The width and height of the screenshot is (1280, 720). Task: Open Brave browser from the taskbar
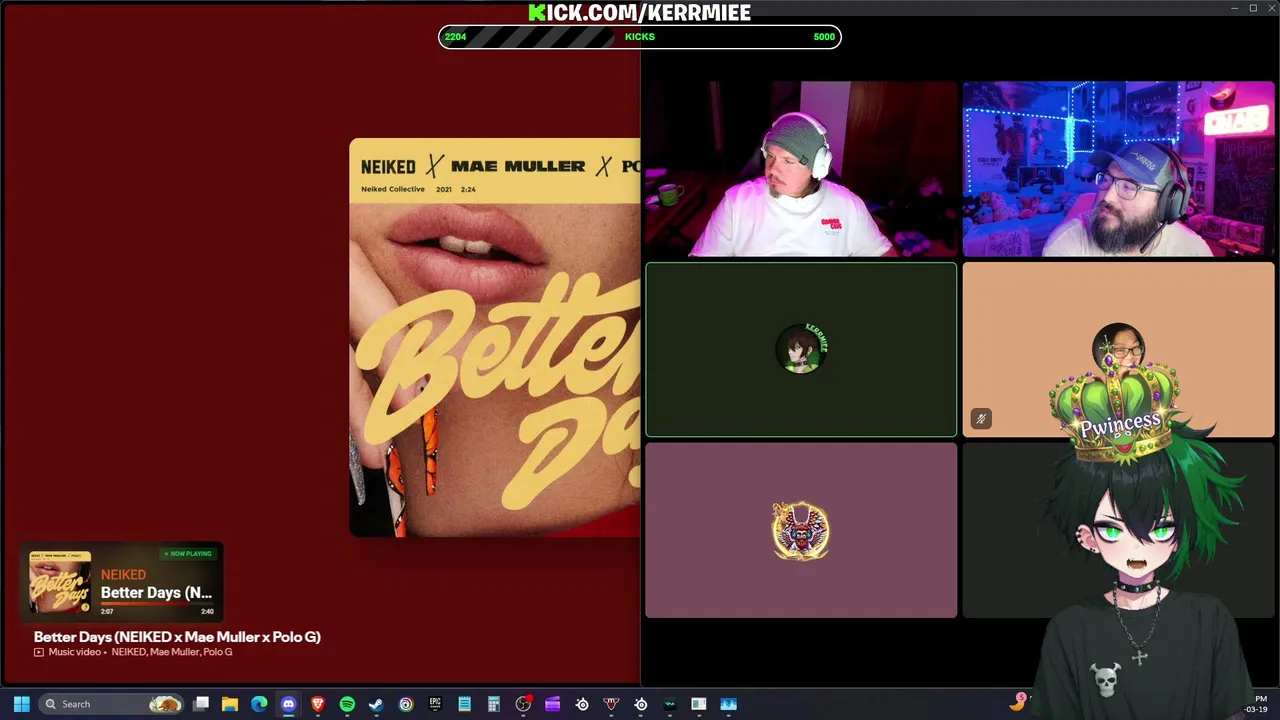318,704
